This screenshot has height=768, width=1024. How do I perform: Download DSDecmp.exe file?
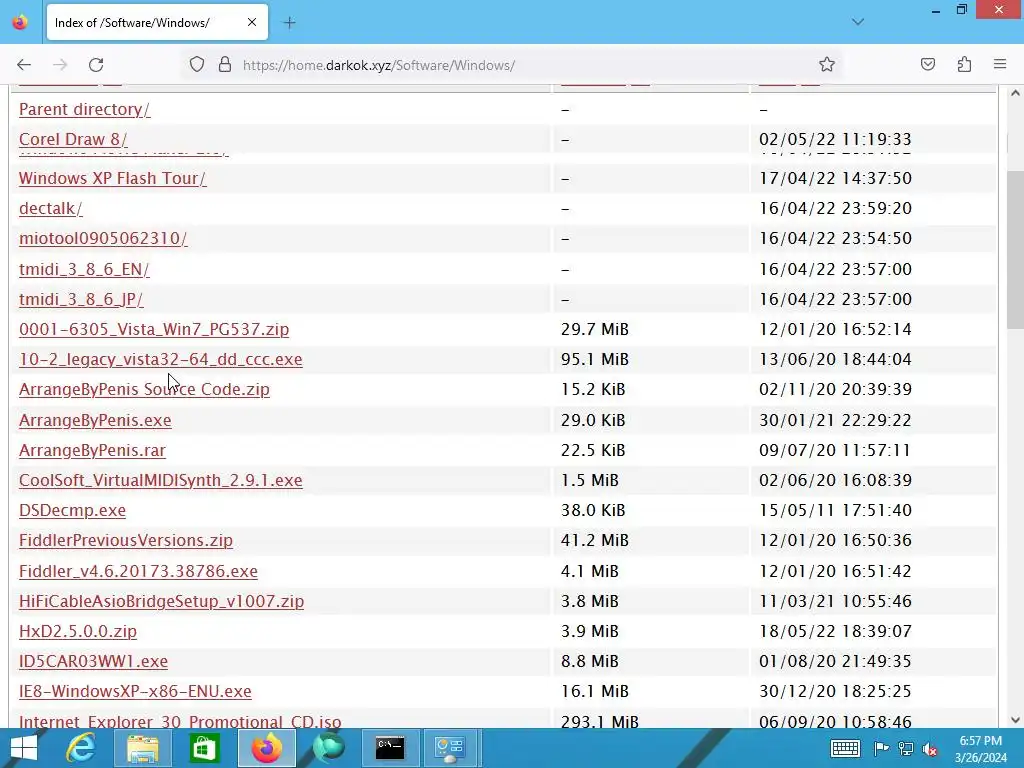pyautogui.click(x=72, y=509)
